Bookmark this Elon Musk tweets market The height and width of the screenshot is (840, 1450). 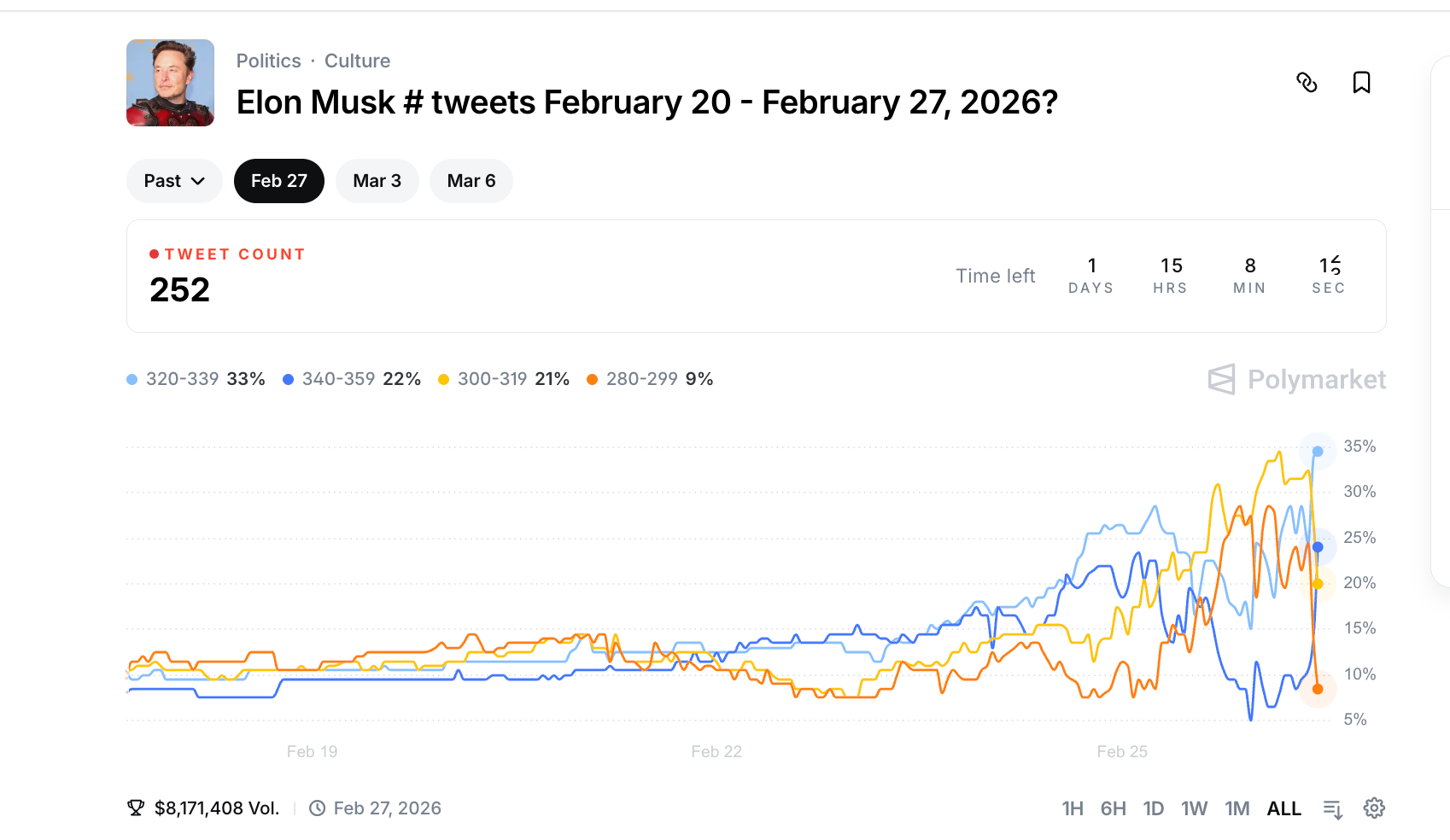coord(1361,82)
